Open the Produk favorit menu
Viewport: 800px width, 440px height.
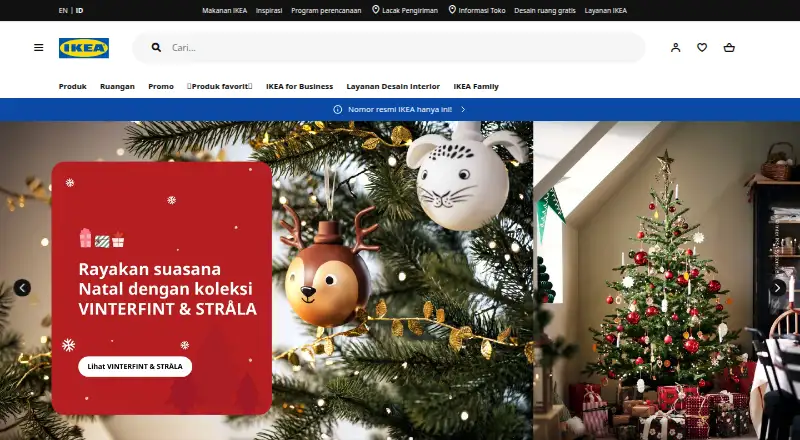tap(219, 86)
